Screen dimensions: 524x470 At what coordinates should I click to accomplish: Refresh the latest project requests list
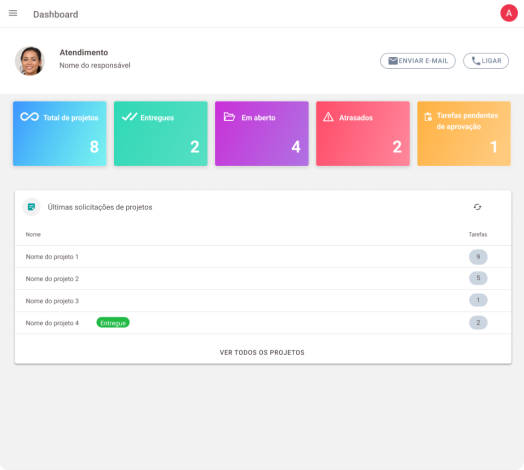[x=477, y=207]
